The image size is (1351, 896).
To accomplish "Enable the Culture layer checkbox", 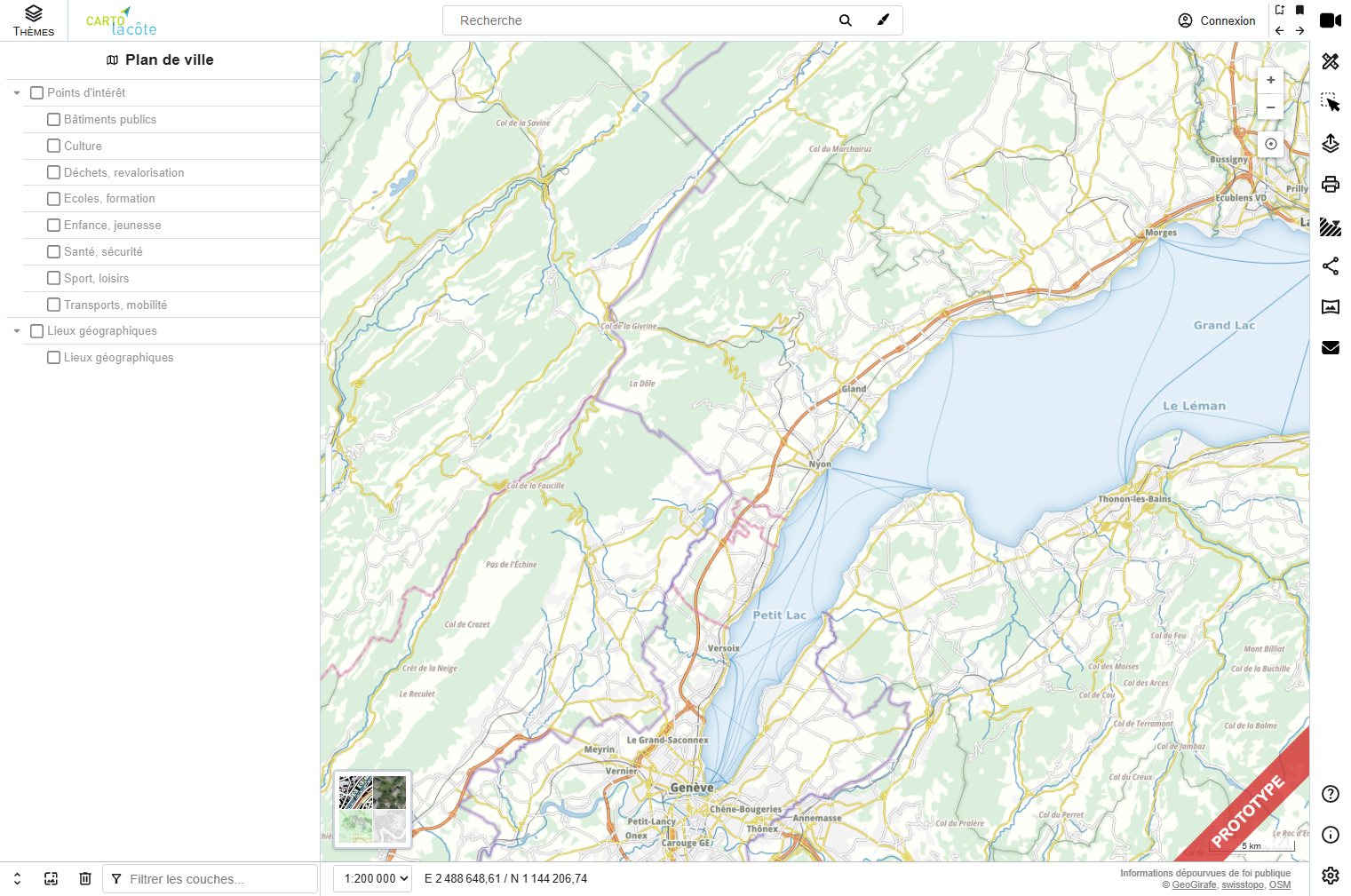I will click(54, 146).
